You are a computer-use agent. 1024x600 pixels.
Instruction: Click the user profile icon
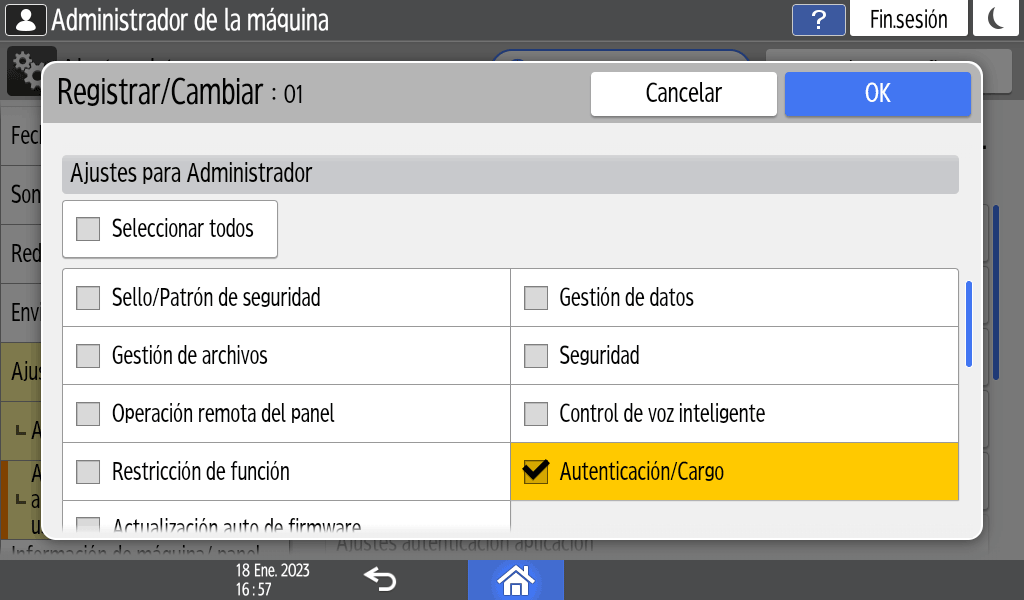point(25,19)
